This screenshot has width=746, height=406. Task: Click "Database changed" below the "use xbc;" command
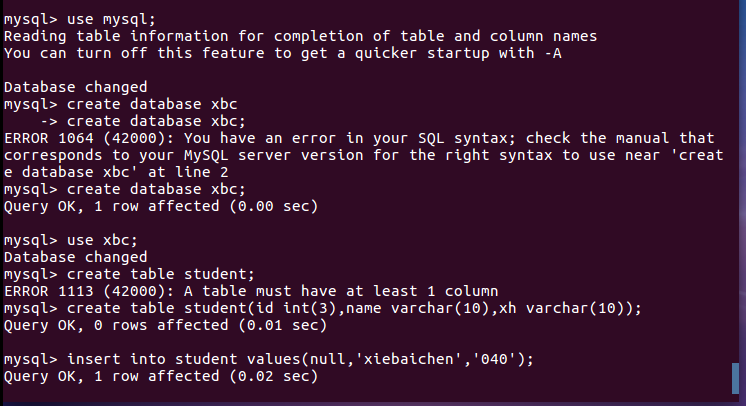[x=75, y=257]
